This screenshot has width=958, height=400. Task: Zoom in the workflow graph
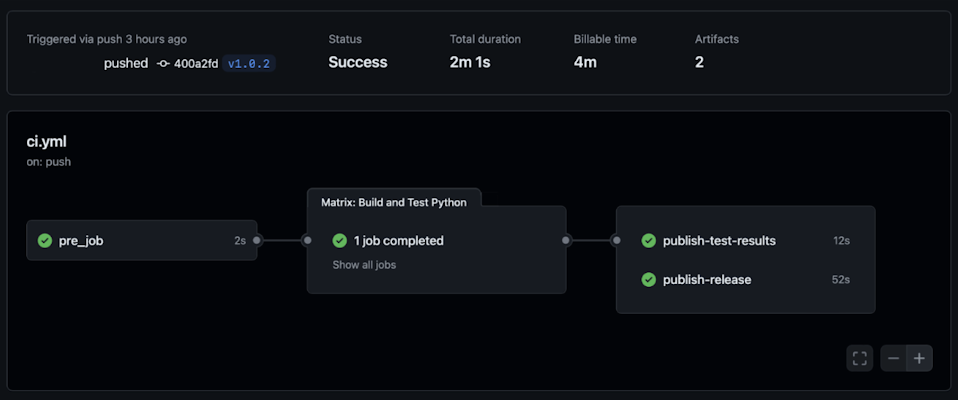(920, 358)
